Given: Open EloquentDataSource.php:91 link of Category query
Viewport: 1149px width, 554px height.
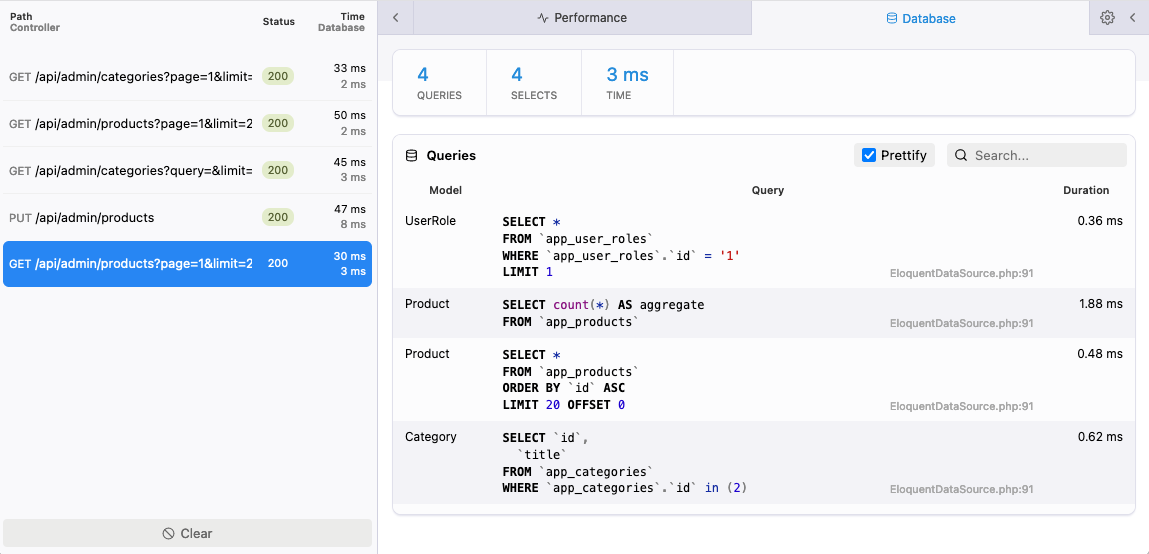Looking at the screenshot, I should 961,489.
